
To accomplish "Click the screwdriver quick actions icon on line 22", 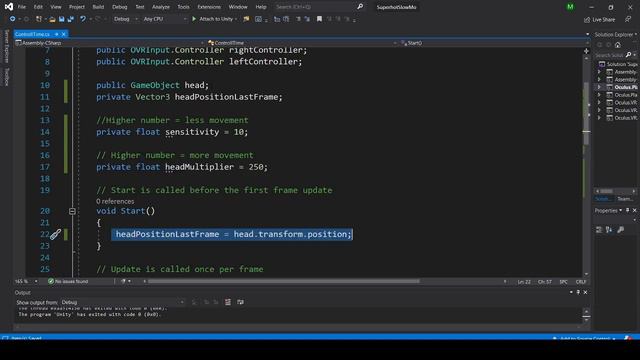I will coord(56,234).
